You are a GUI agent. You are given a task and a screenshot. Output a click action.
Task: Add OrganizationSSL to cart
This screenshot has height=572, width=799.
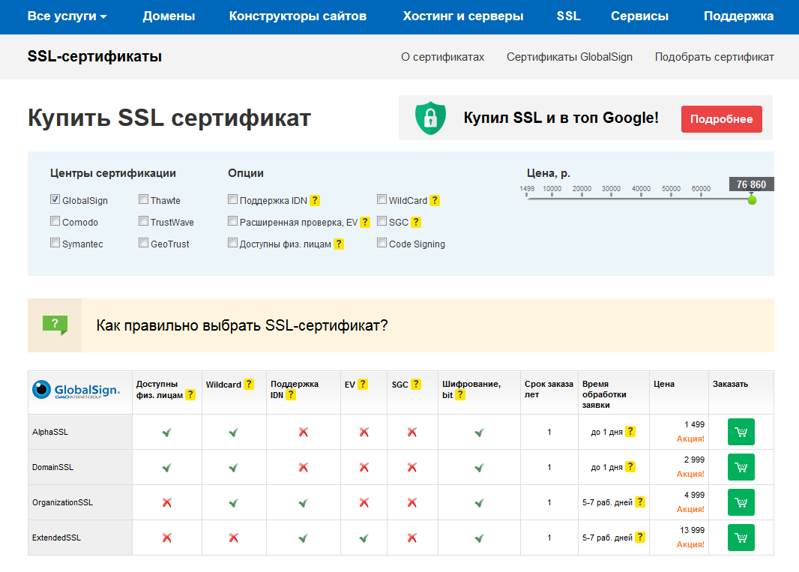[x=741, y=502]
